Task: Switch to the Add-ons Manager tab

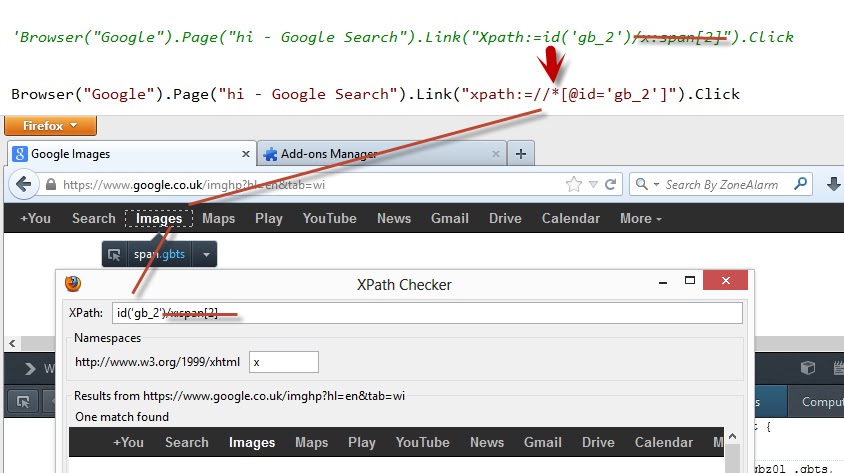Action: [x=382, y=154]
